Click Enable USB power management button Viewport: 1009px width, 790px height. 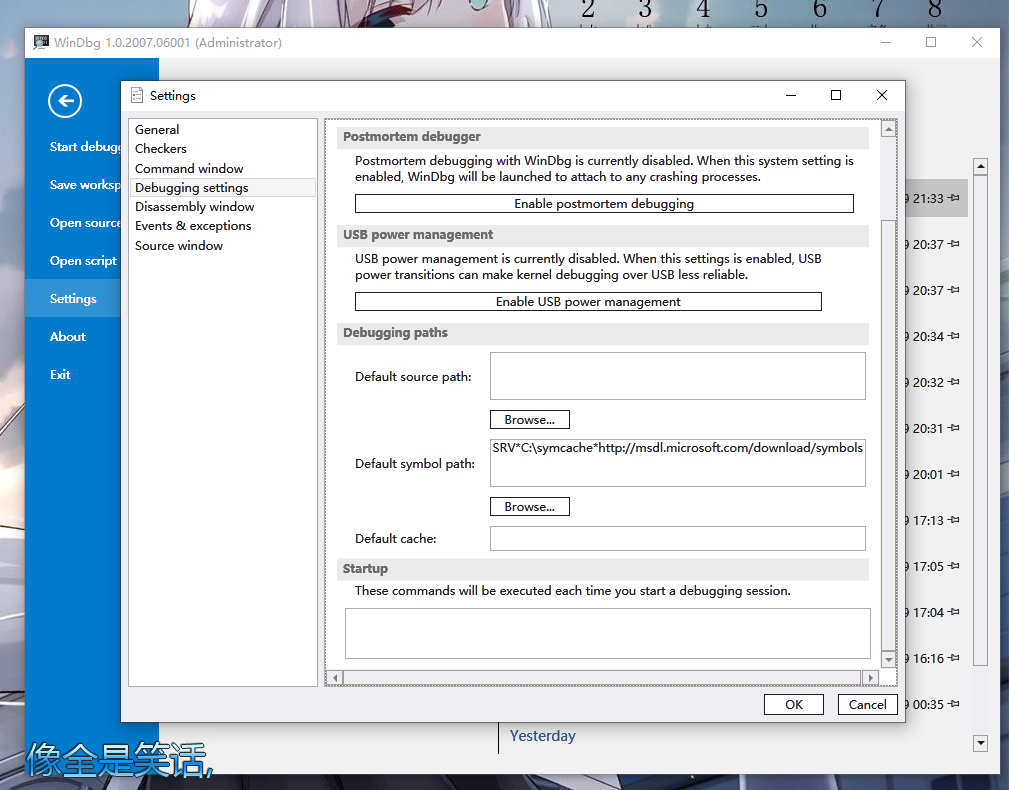point(588,302)
